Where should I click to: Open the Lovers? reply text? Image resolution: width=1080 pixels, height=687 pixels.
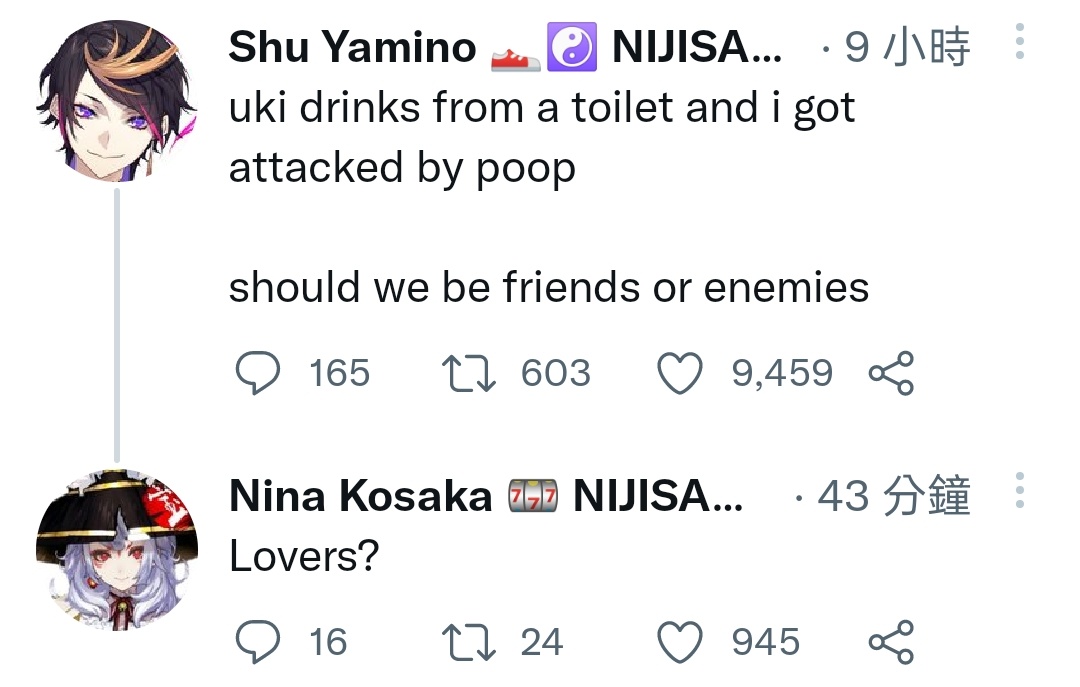point(303,557)
